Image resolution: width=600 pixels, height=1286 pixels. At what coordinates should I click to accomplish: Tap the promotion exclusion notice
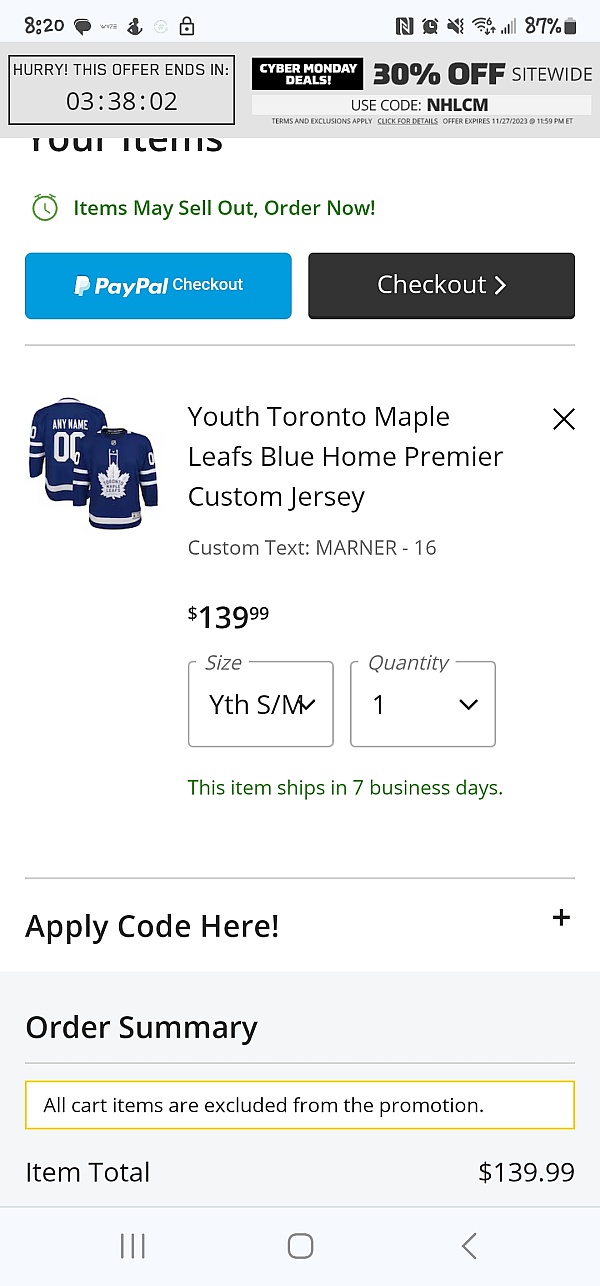tap(300, 1105)
